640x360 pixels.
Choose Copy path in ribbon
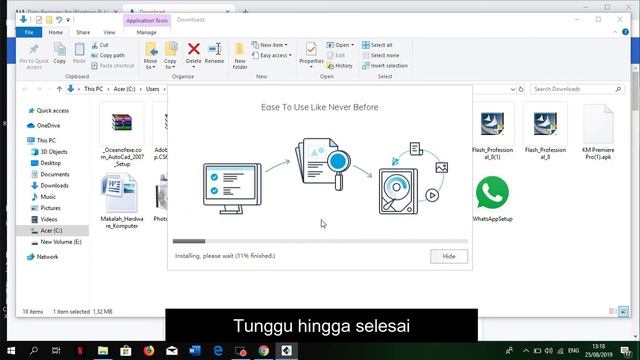click(x=108, y=55)
